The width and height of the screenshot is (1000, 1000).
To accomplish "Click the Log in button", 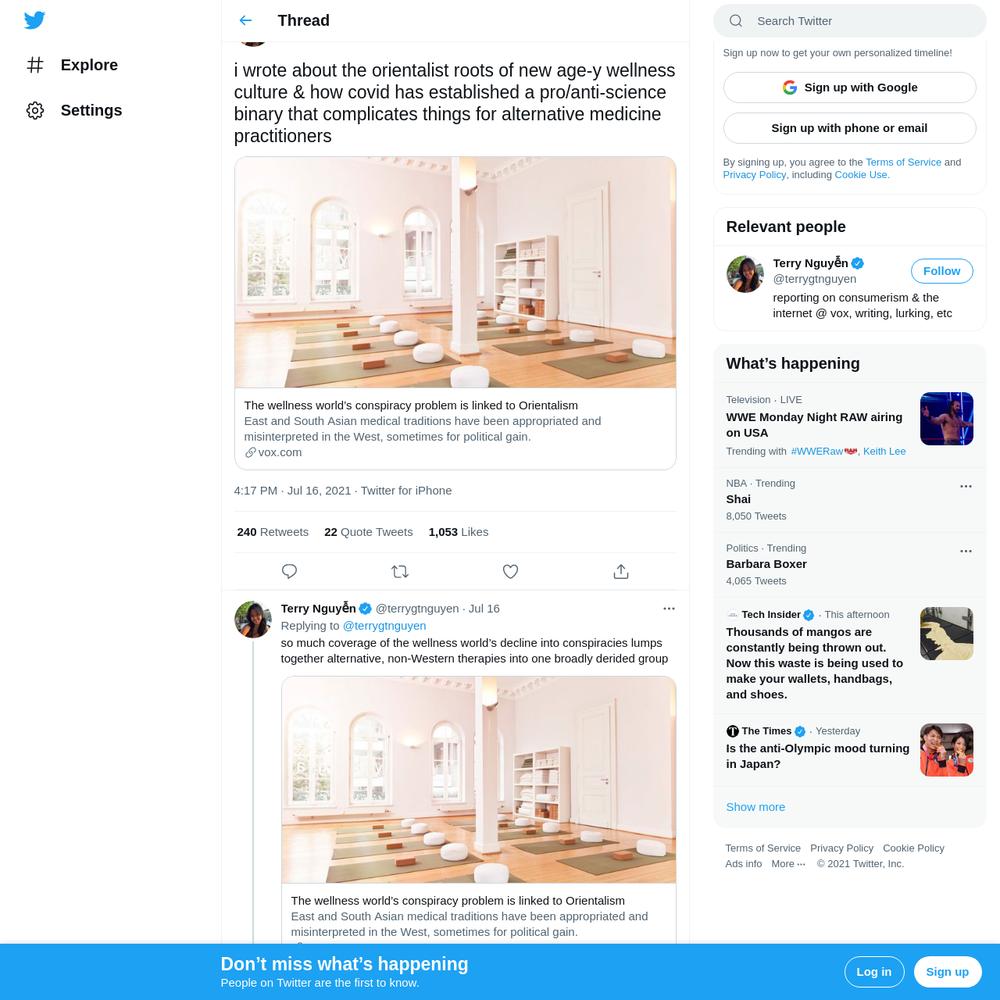I will pos(874,972).
